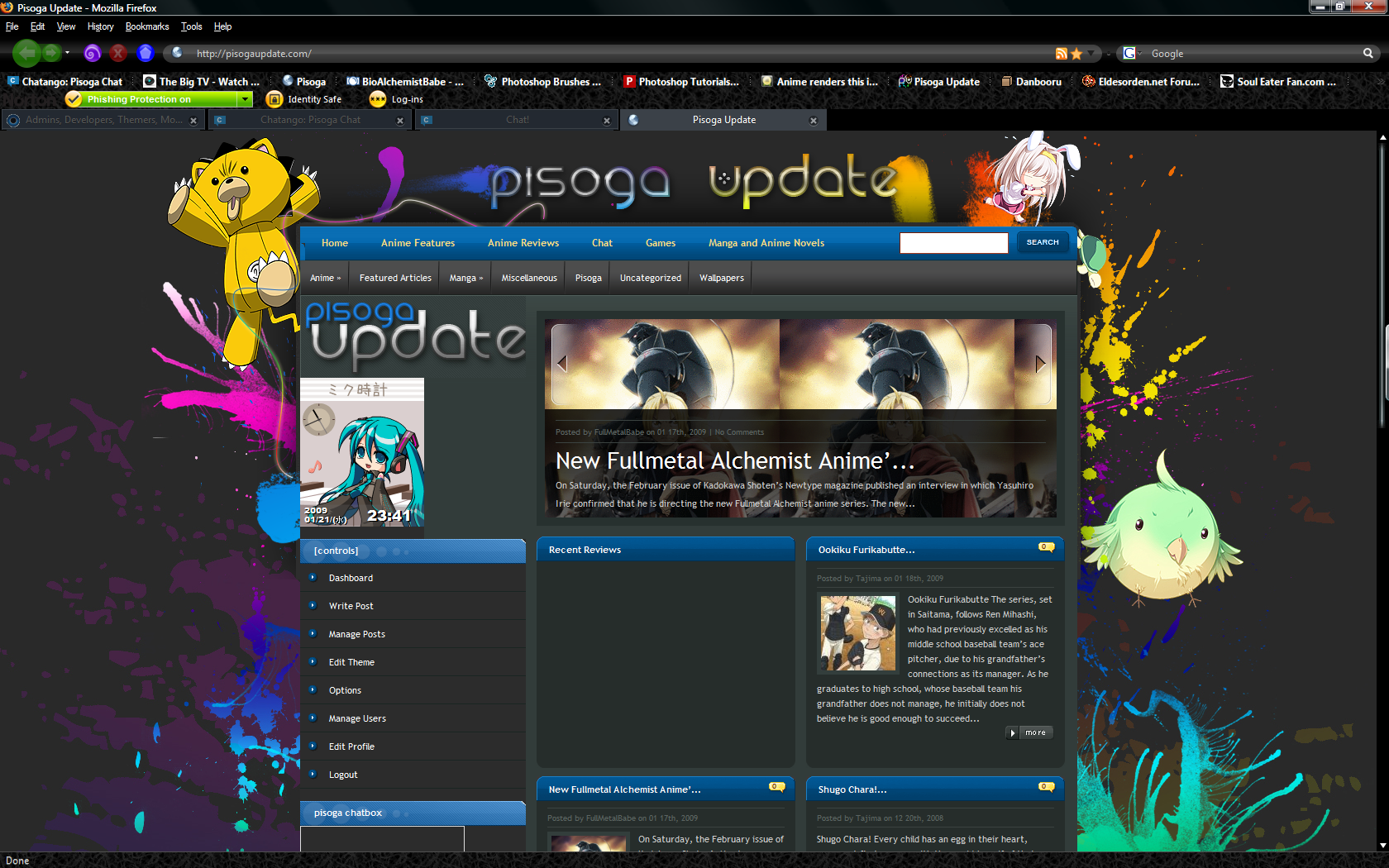Open the Danbooru bookmark
The width and height of the screenshot is (1389, 868).
coord(1031,82)
